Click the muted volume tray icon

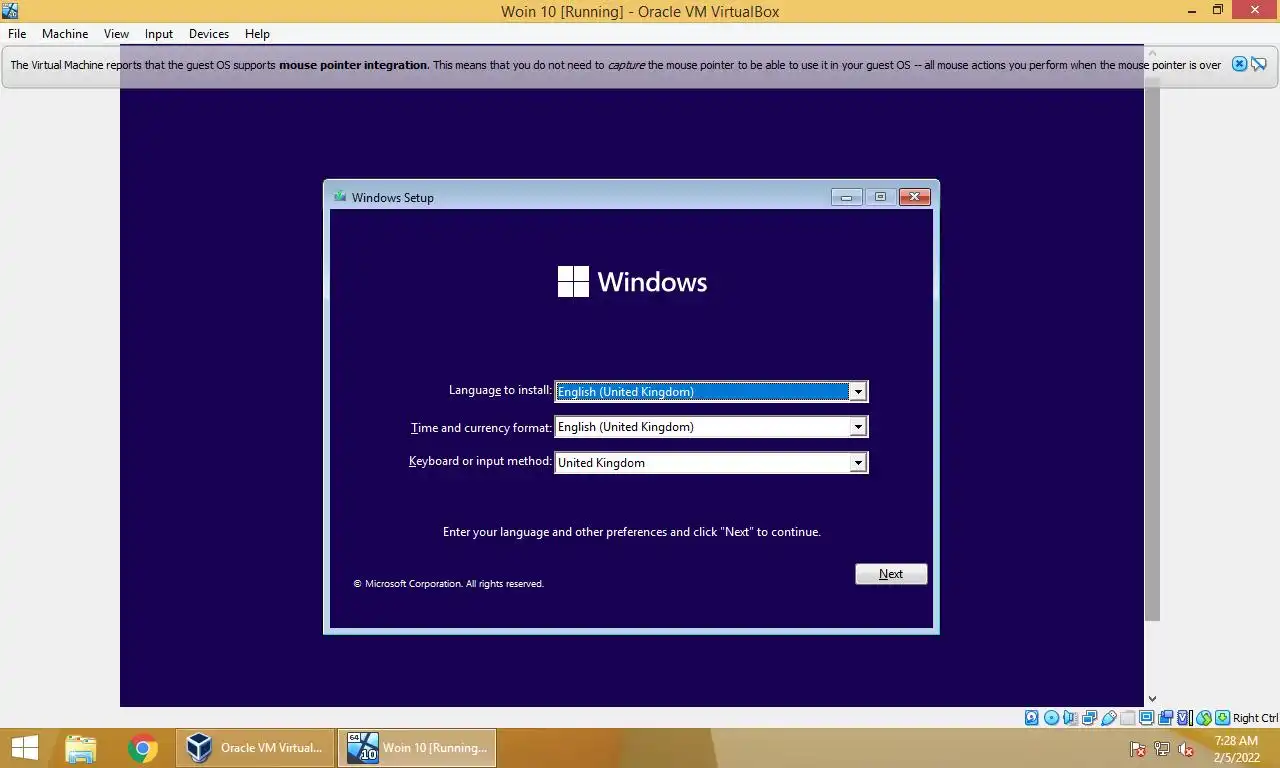point(1186,748)
